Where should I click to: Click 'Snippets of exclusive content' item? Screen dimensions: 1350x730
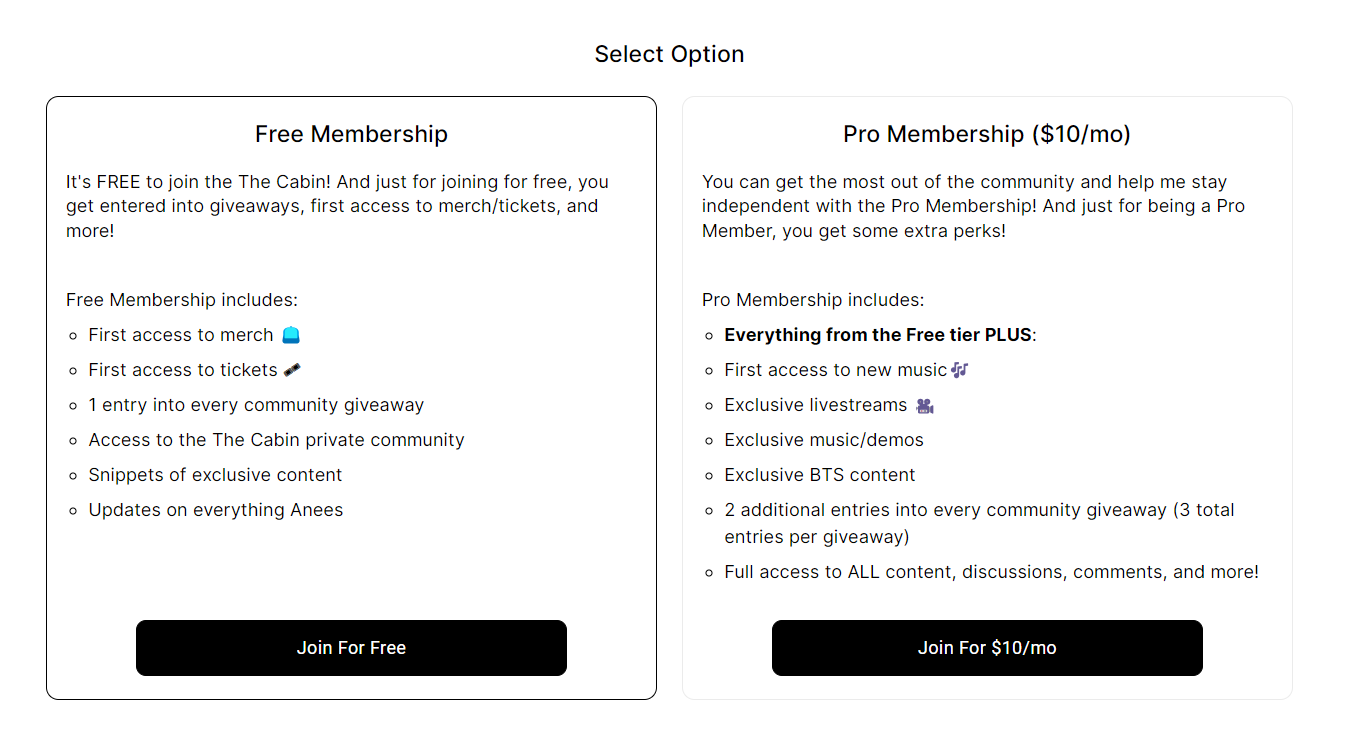pyautogui.click(x=215, y=475)
